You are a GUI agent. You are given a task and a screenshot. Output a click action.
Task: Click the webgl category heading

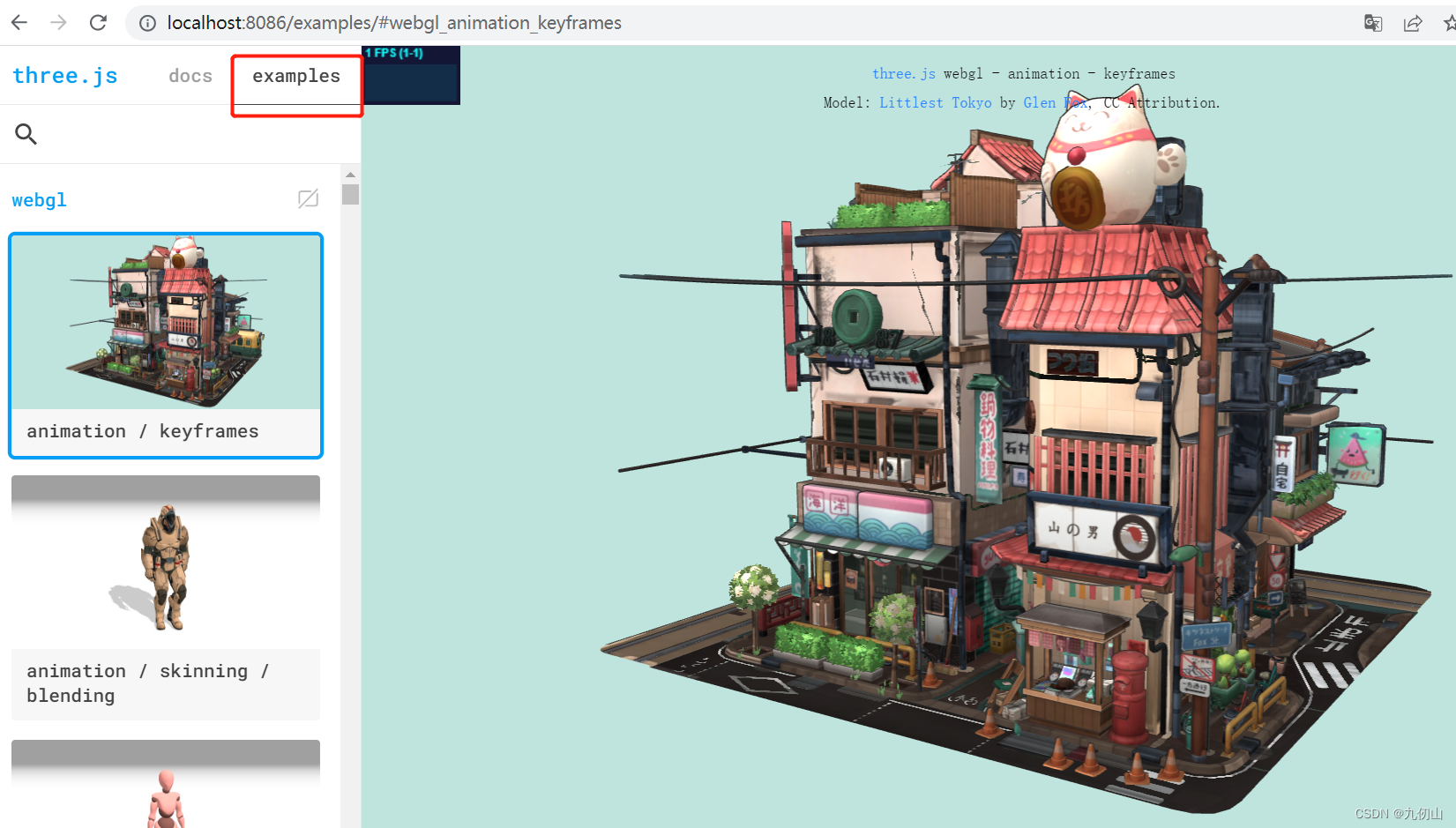point(39,200)
